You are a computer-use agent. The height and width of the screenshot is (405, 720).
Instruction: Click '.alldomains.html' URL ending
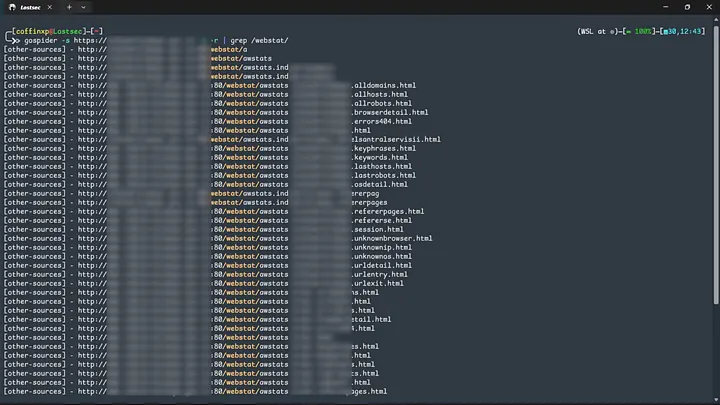(x=383, y=85)
